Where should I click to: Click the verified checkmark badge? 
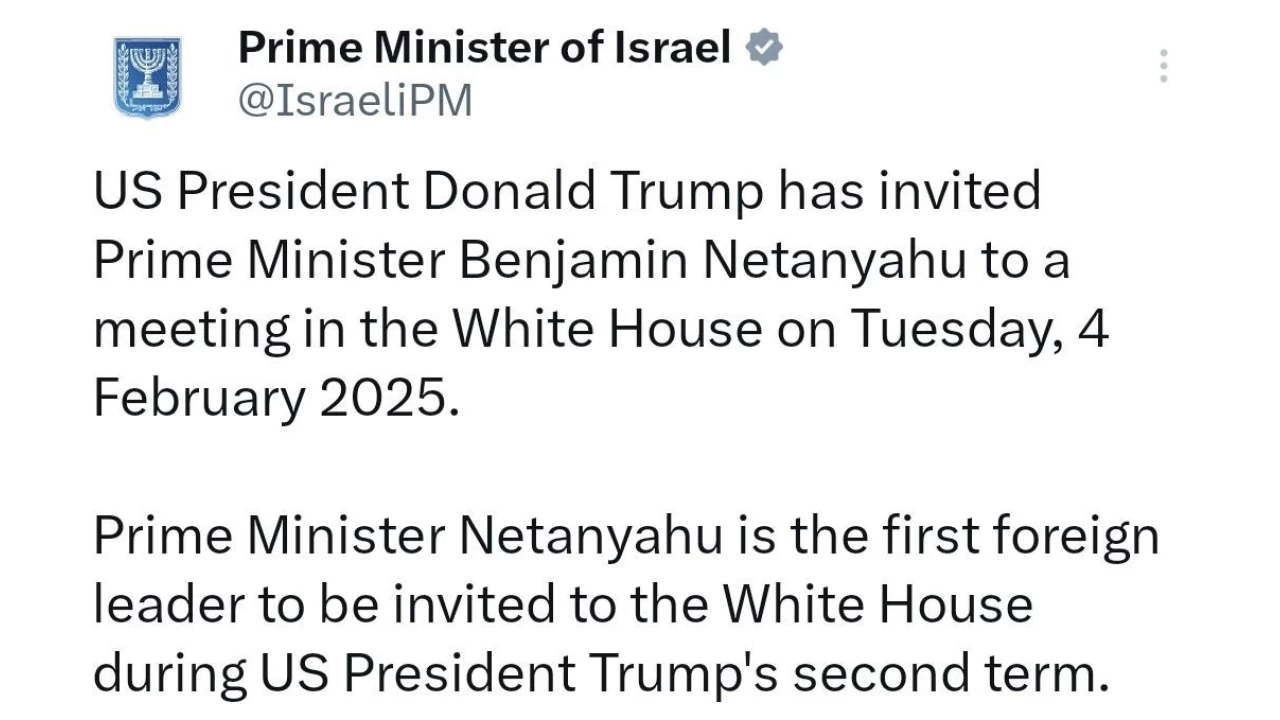point(765,48)
